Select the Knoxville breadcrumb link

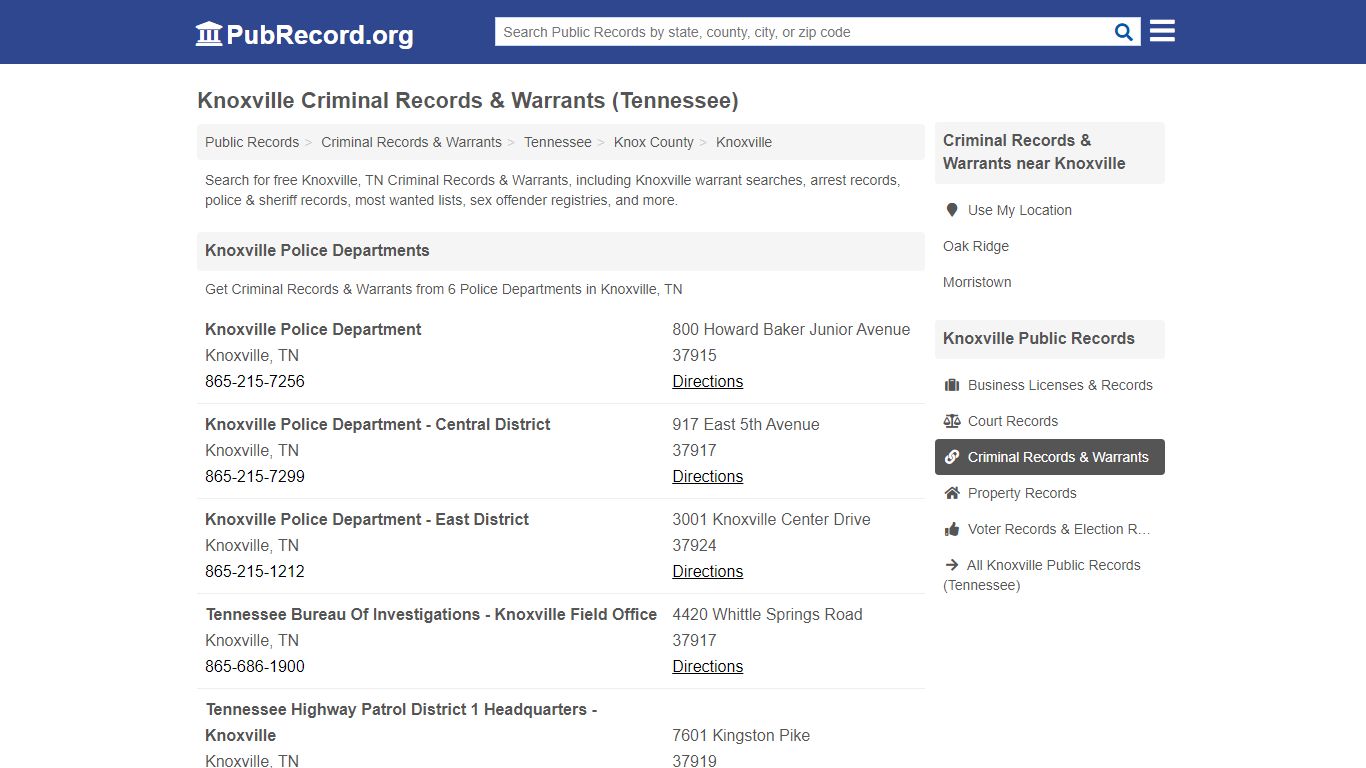tap(744, 142)
